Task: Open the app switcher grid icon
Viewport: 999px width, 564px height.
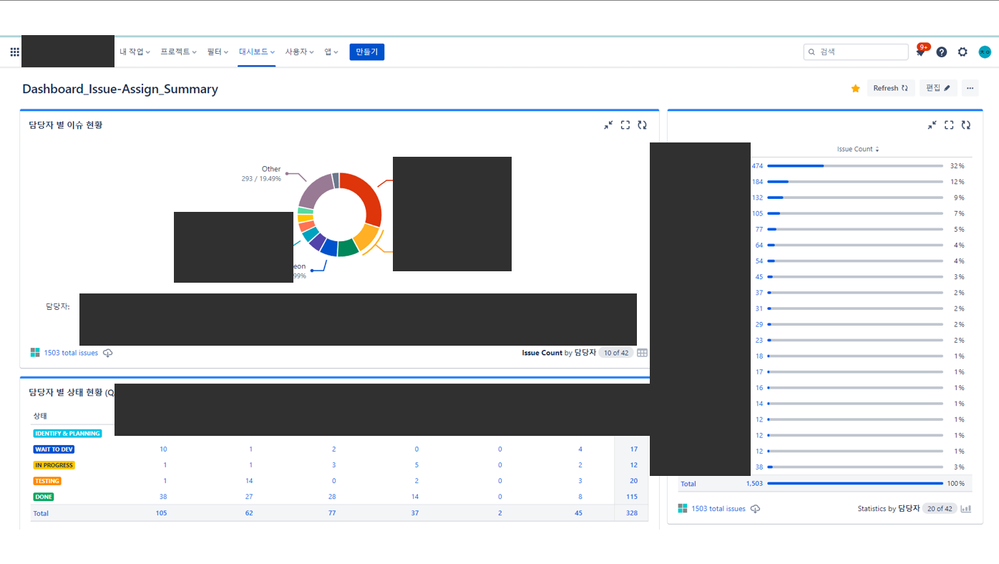Action: coord(15,52)
